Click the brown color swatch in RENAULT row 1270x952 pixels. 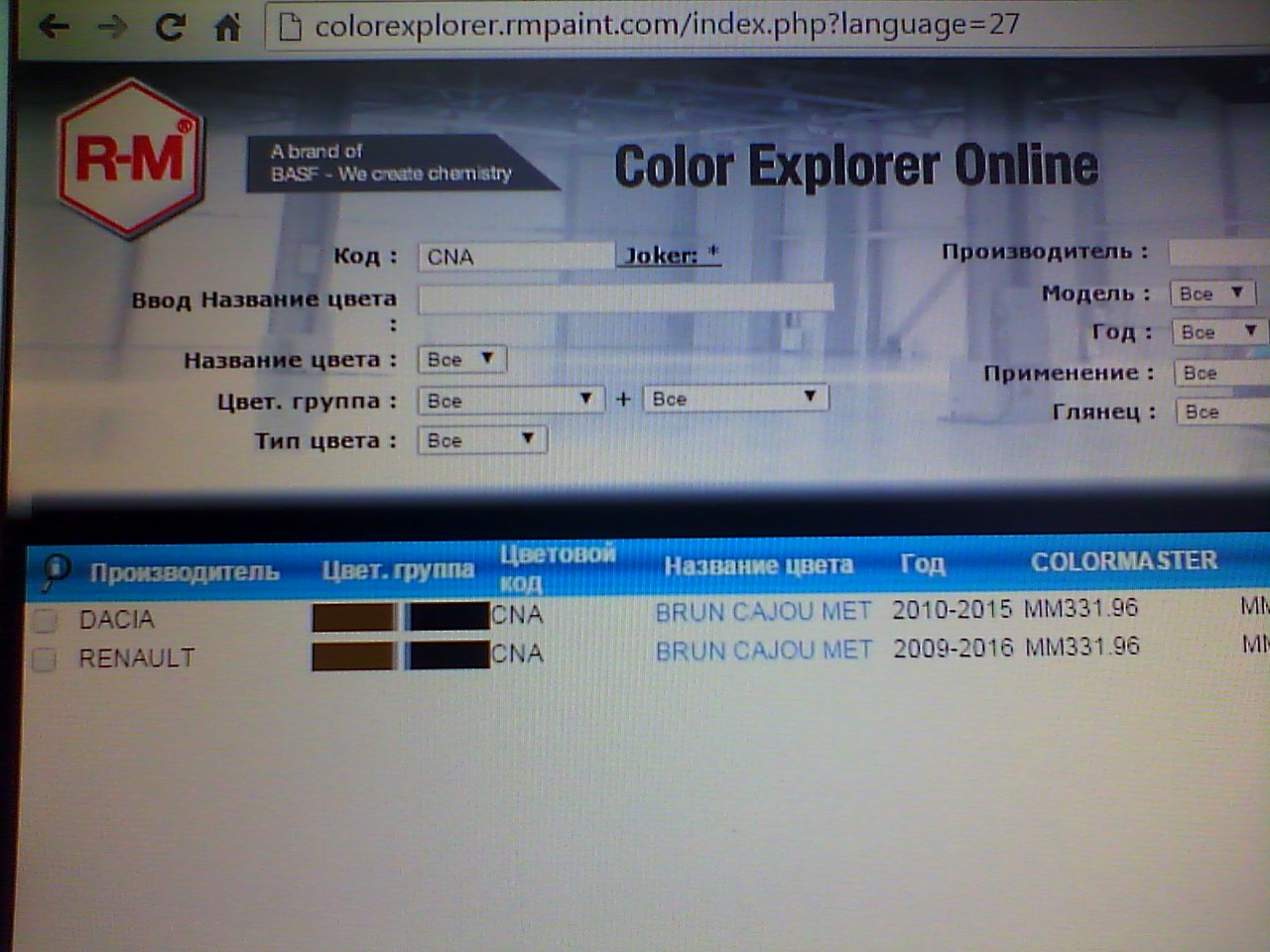(353, 655)
